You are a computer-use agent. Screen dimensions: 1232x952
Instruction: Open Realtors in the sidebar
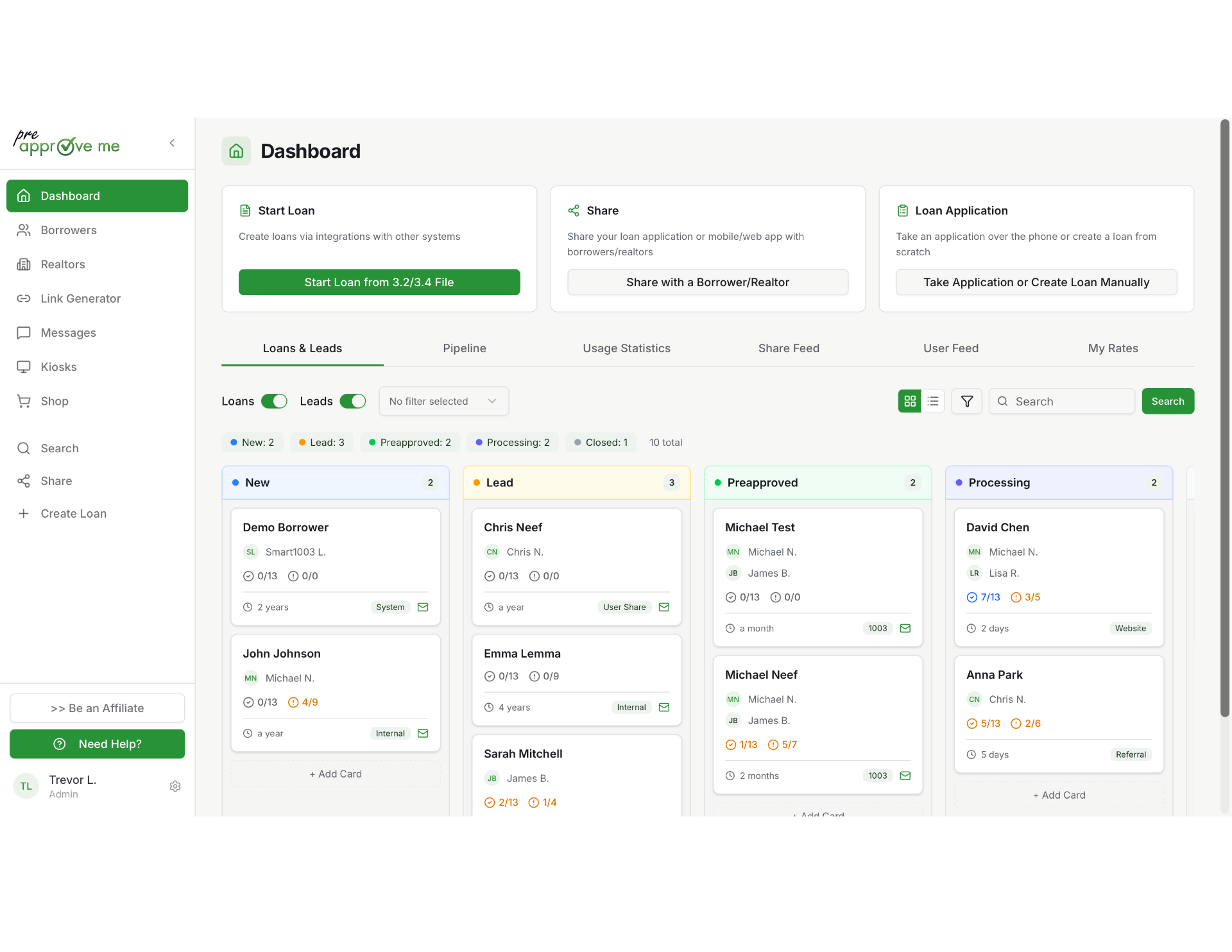(x=97, y=264)
